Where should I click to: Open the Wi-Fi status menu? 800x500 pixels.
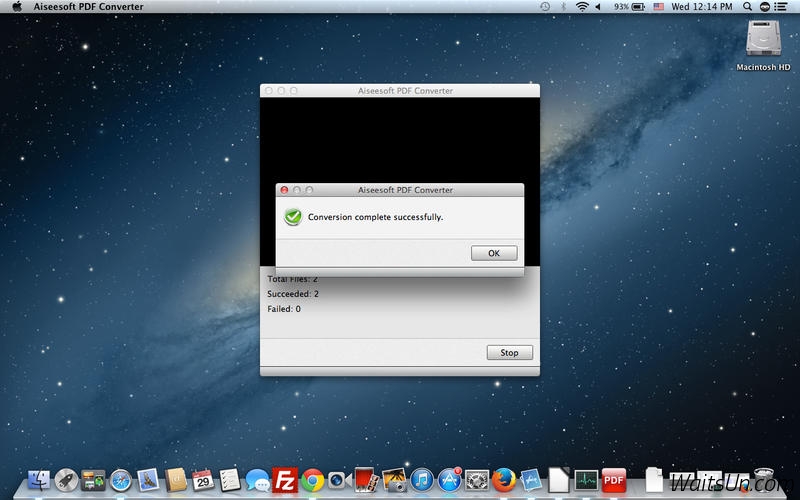point(582,7)
